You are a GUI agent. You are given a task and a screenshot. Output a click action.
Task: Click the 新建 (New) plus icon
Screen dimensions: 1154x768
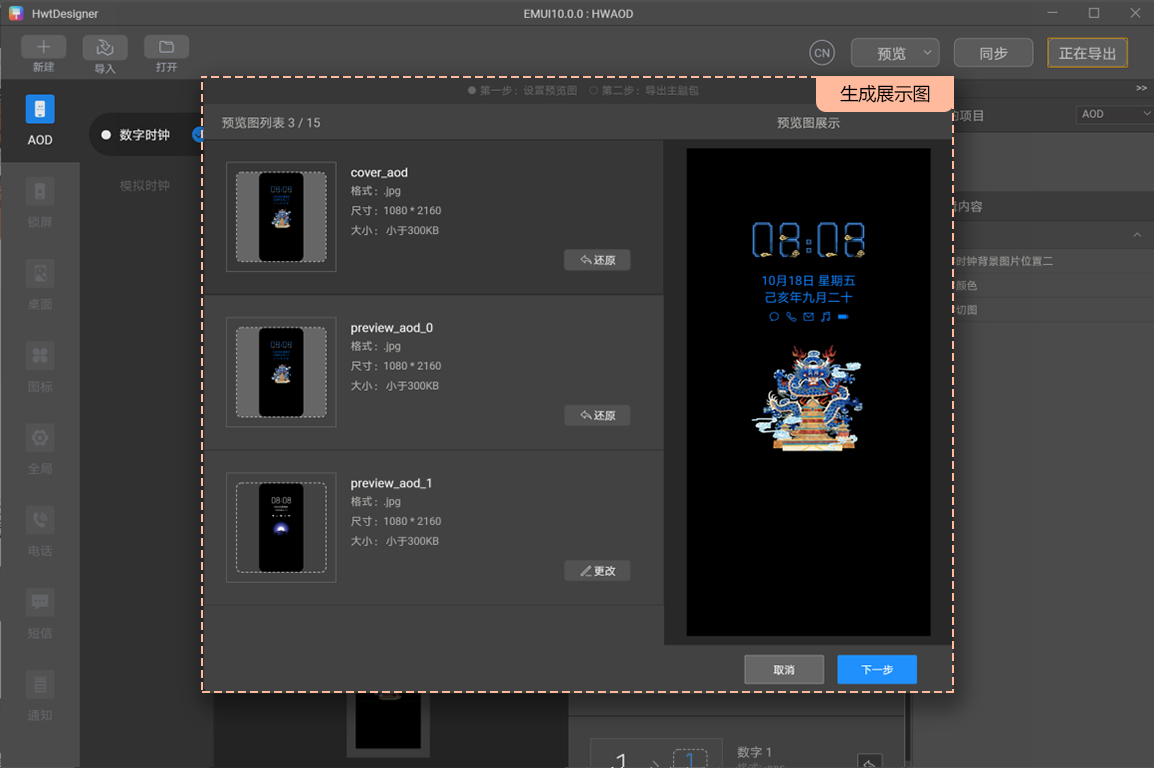pyautogui.click(x=43, y=47)
